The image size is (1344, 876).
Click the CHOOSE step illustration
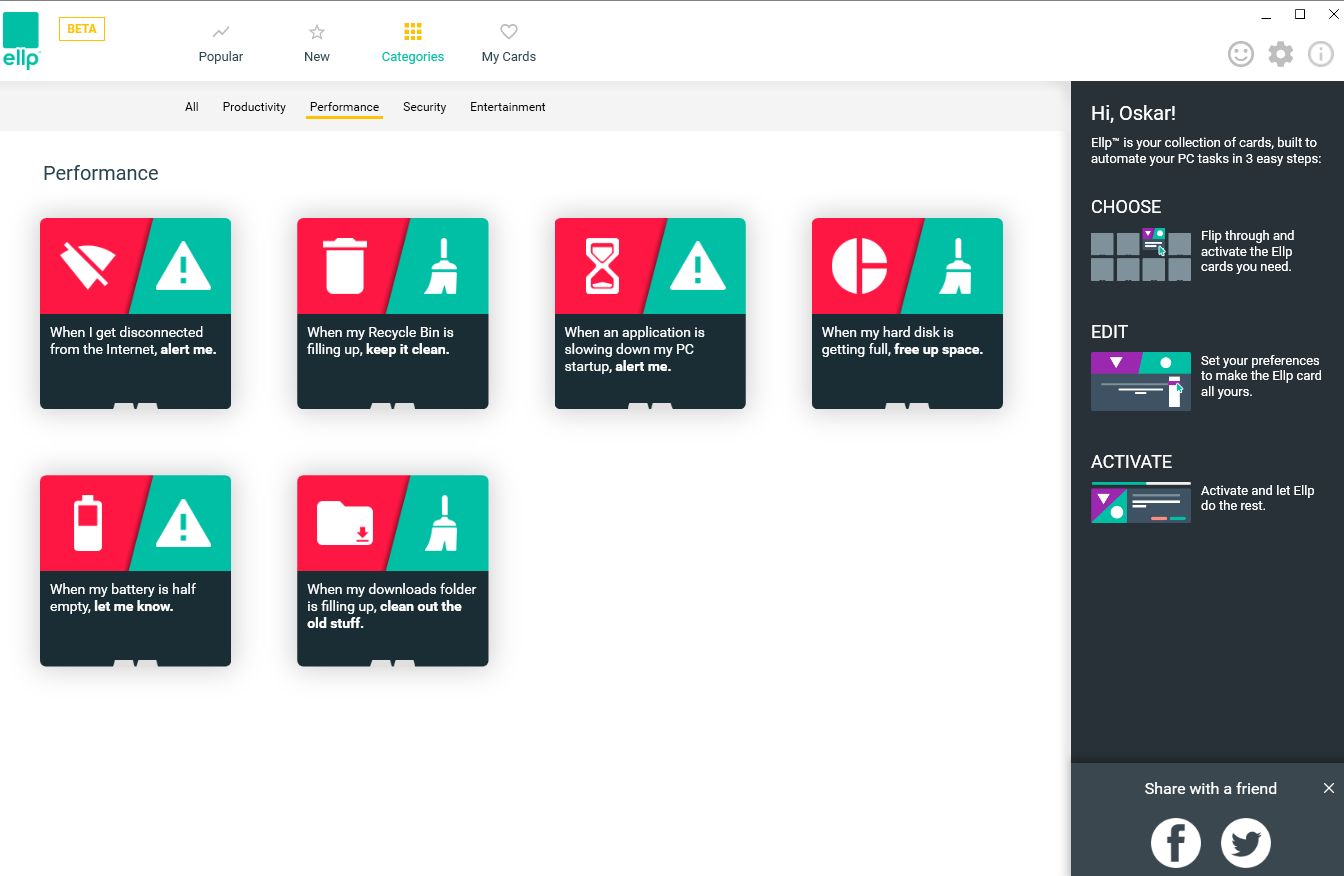pos(1141,254)
